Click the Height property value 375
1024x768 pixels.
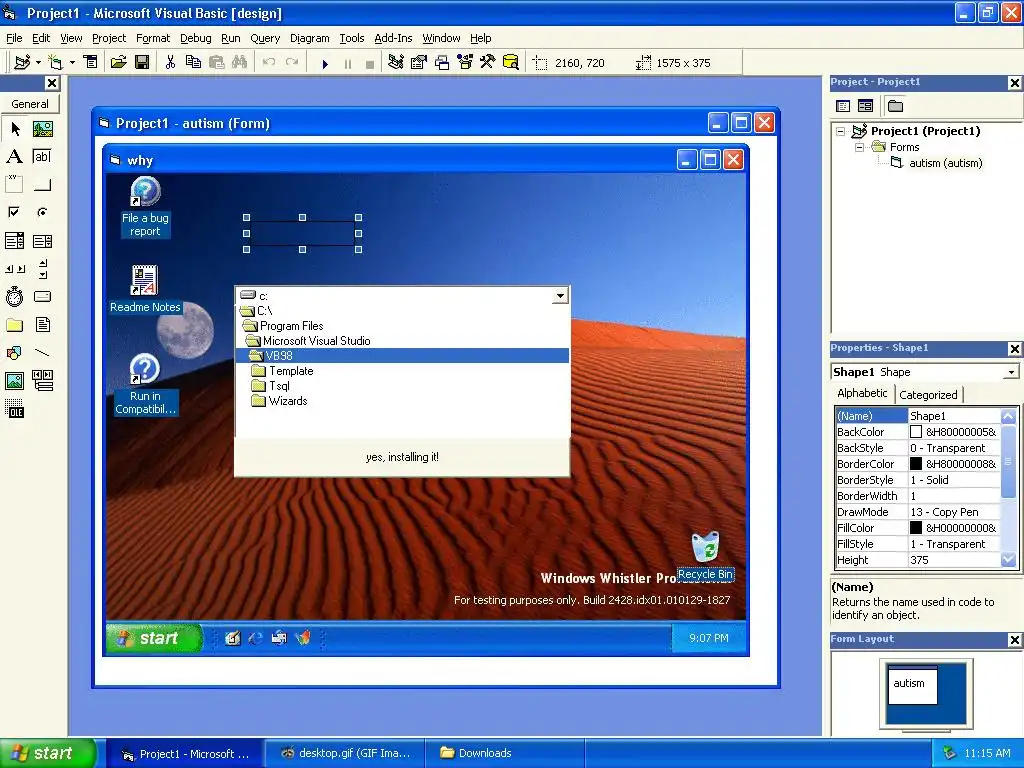(953, 560)
